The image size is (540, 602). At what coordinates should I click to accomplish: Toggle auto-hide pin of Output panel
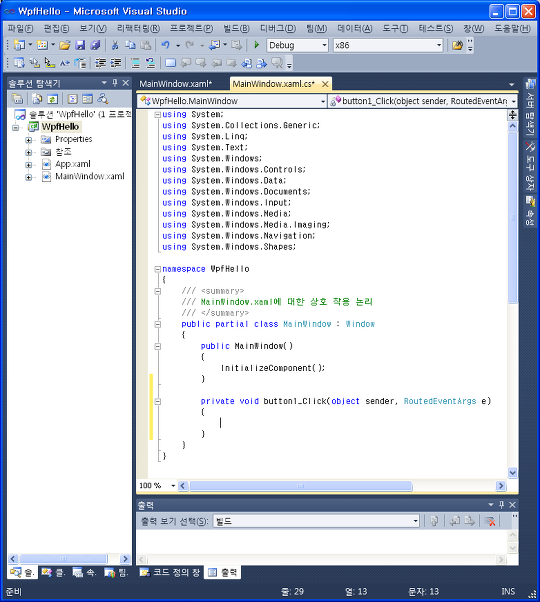[x=501, y=504]
